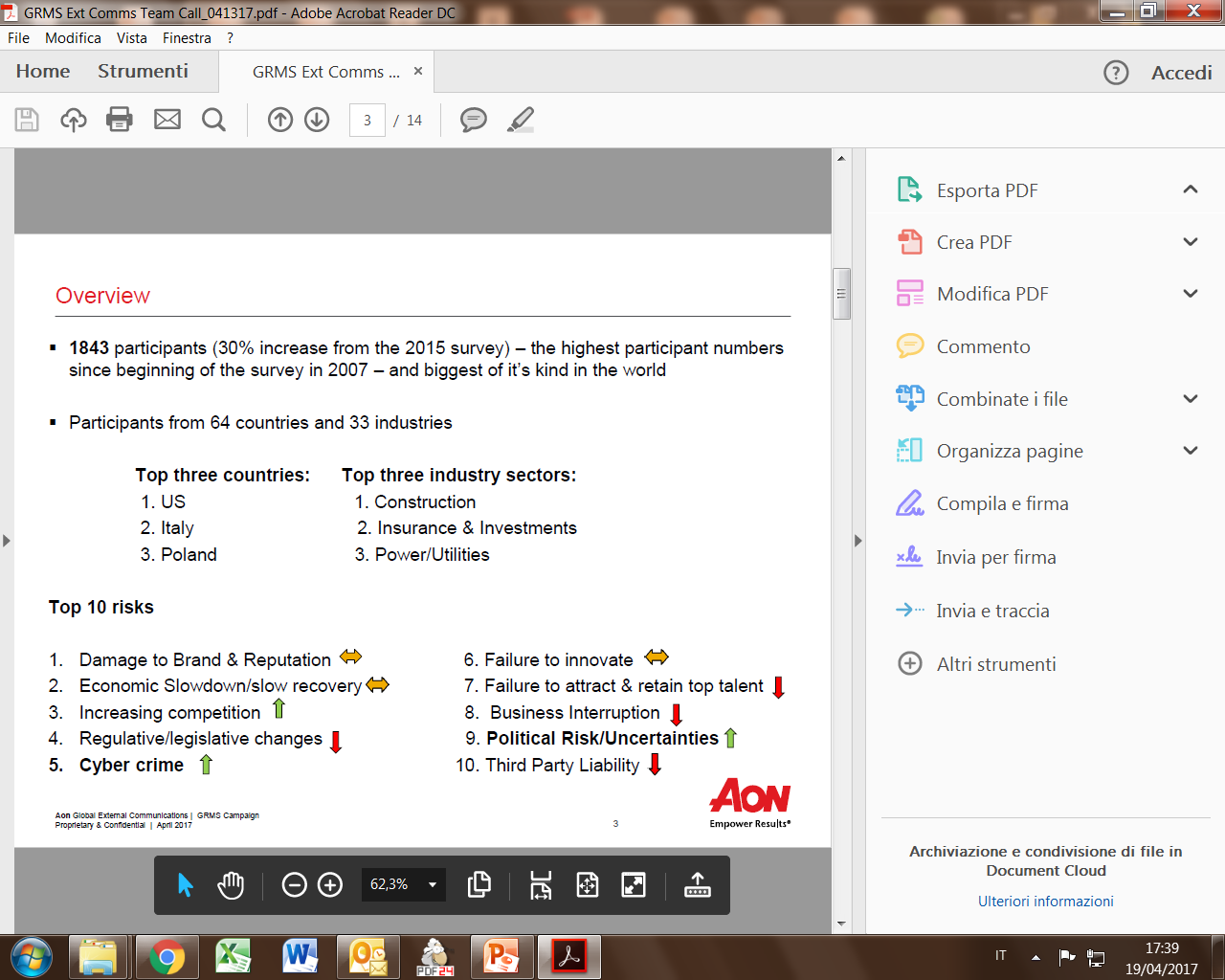Go to next page arrow
1225x980 pixels.
[317, 120]
